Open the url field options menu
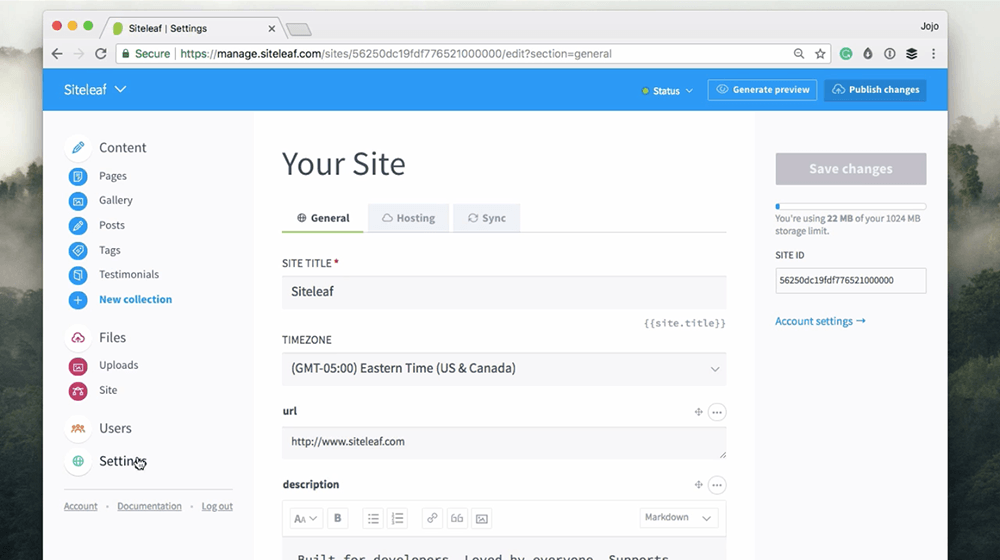Viewport: 1000px width, 560px height. tap(717, 412)
